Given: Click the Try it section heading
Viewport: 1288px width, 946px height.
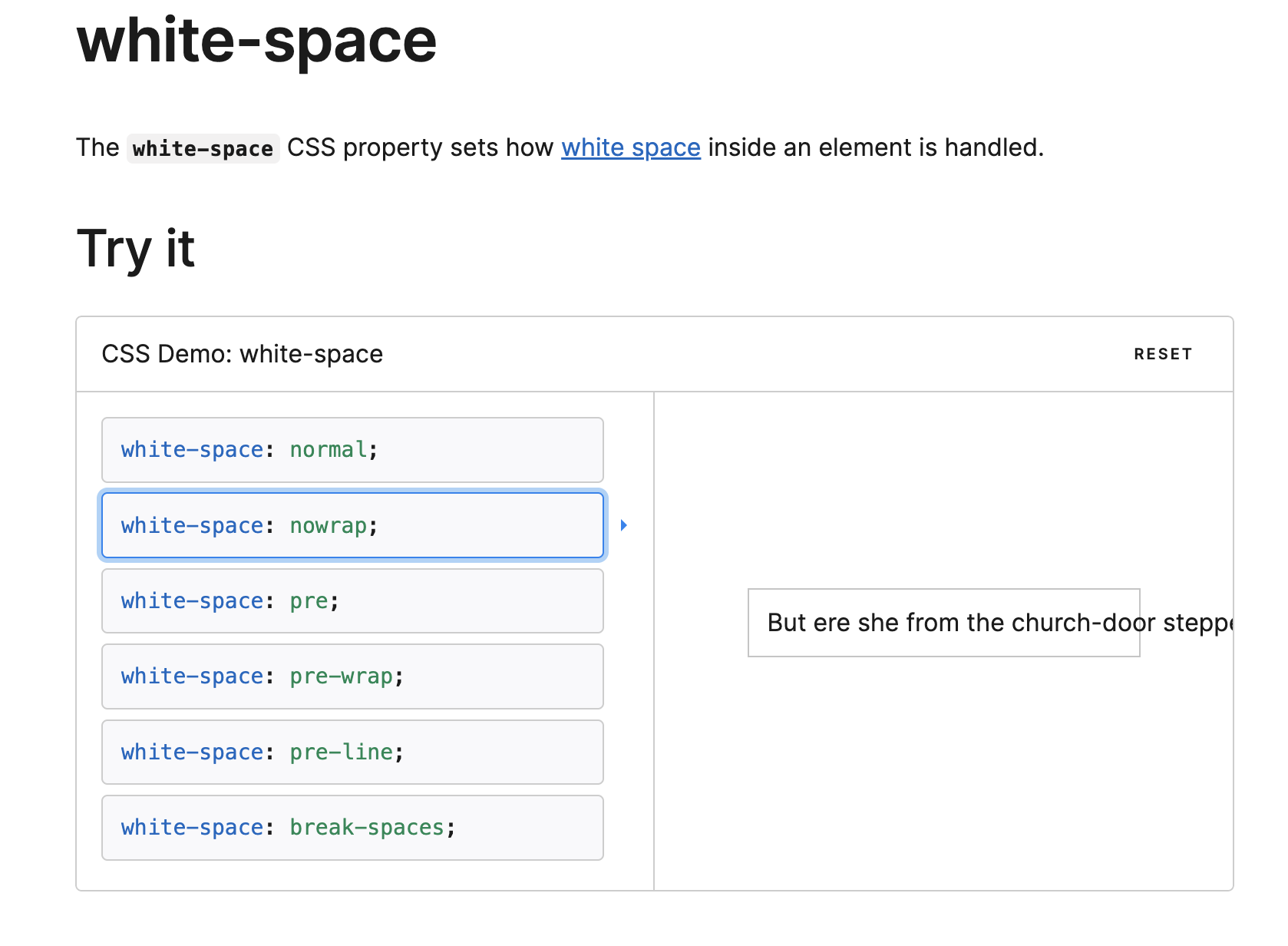Looking at the screenshot, I should (x=135, y=247).
